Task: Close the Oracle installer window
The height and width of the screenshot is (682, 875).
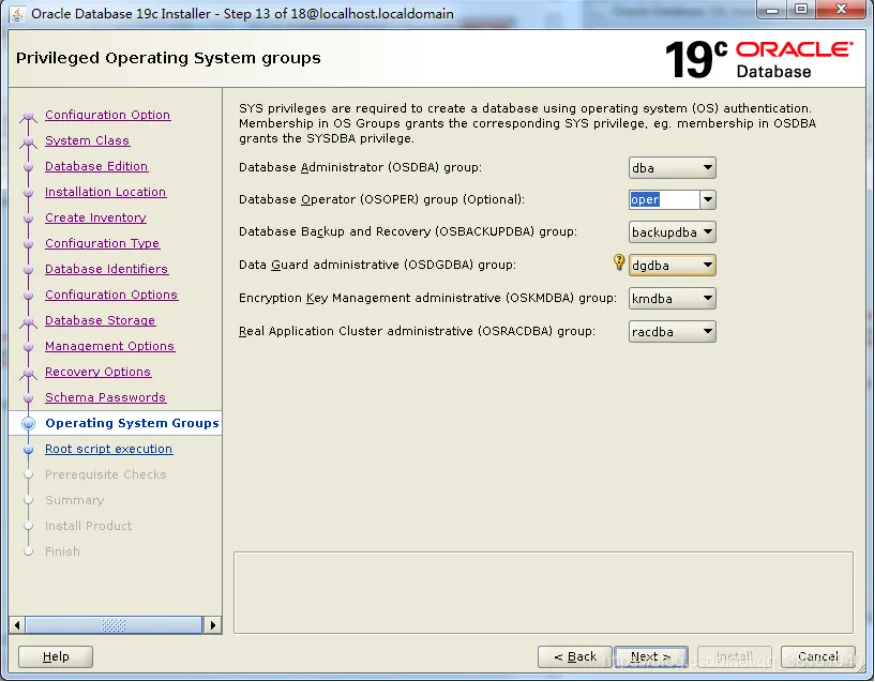Action: tap(842, 9)
